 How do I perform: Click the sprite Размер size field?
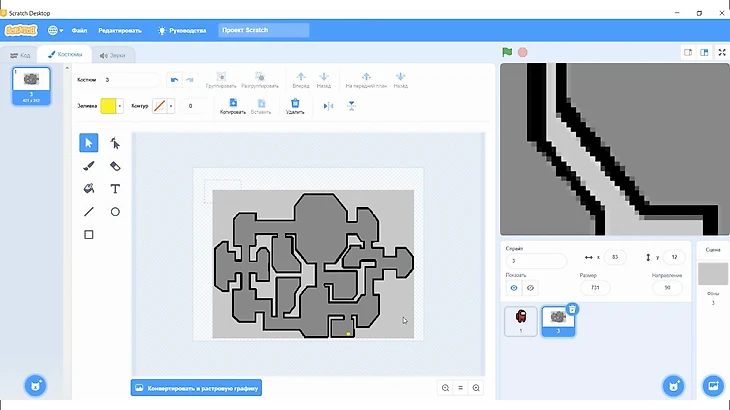[595, 288]
